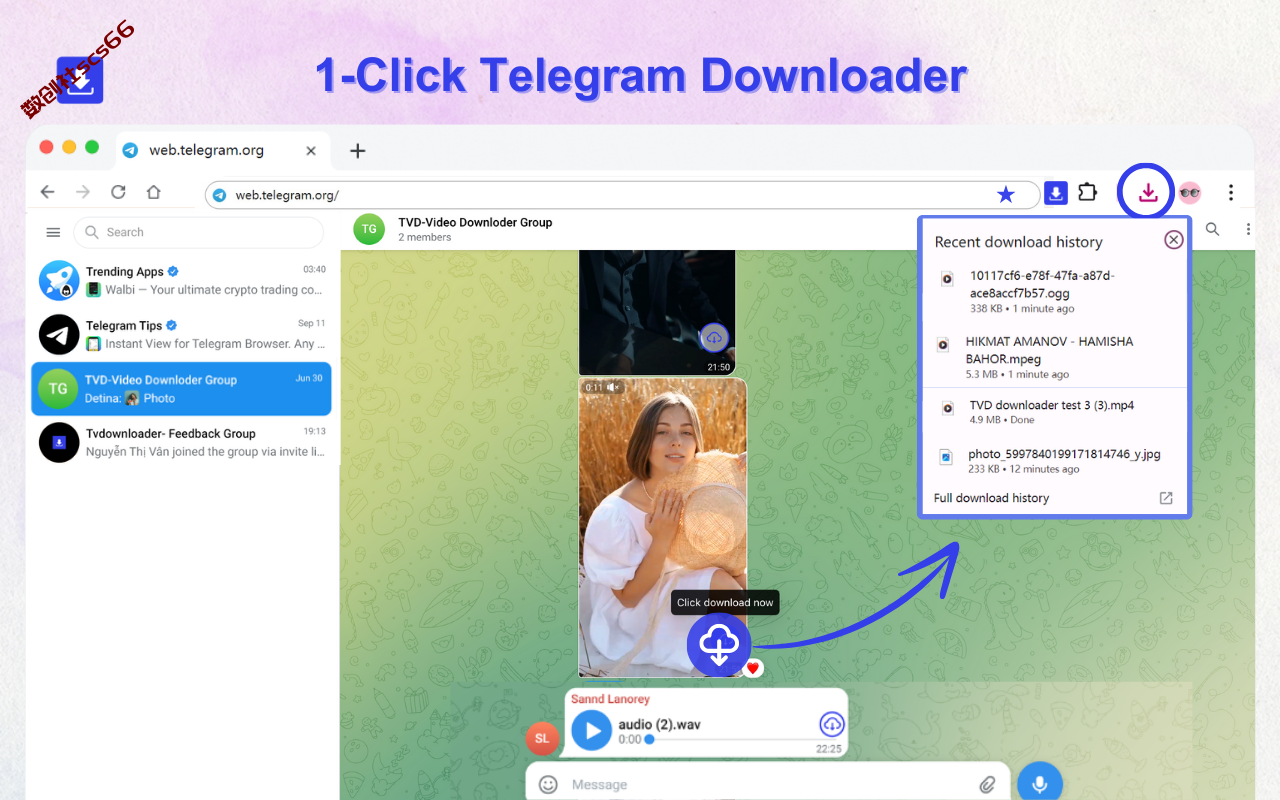The height and width of the screenshot is (800, 1280).
Task: Open the Telegram Tips chat
Action: tap(181, 334)
